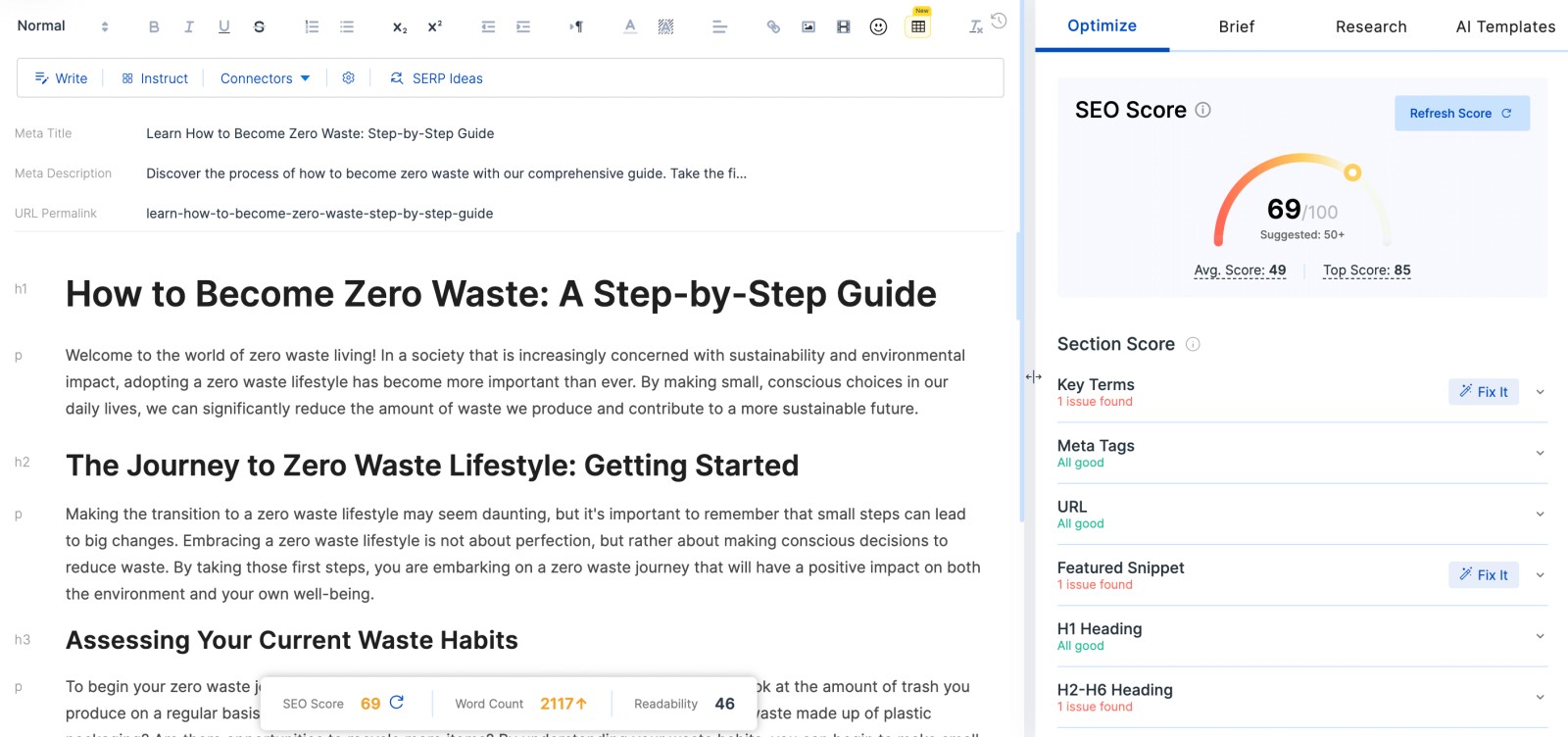Click the Meta Title text field
This screenshot has height=737, width=1568.
[319, 133]
